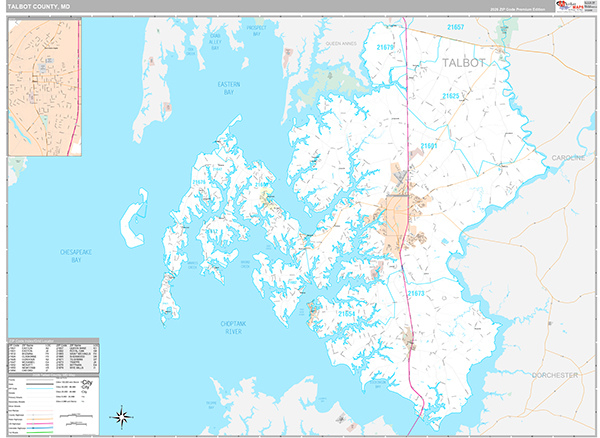600x438 pixels.
Task: Select the Caroline county label
Action: pyautogui.click(x=566, y=158)
